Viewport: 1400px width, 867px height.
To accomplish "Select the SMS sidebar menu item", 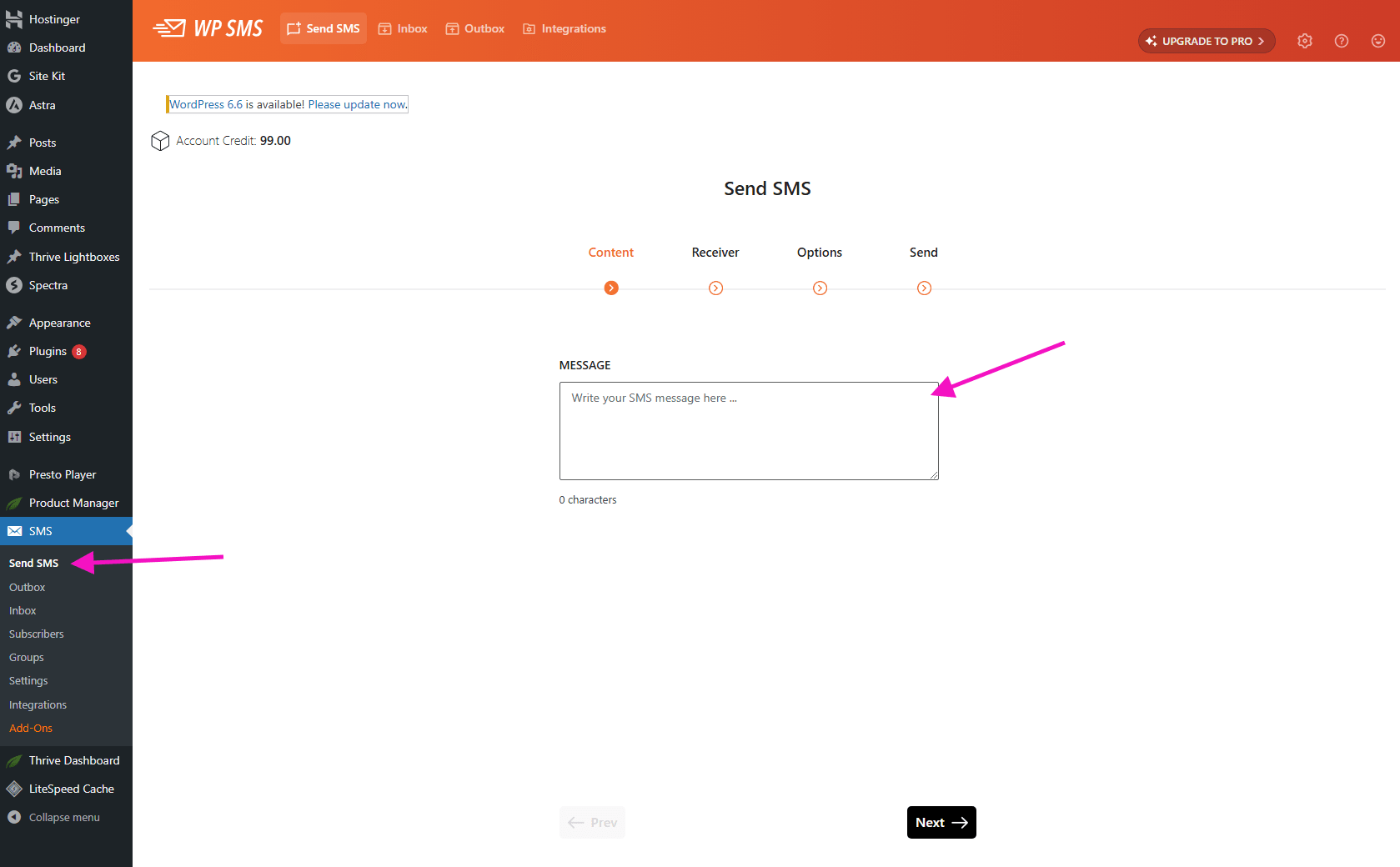I will point(66,531).
